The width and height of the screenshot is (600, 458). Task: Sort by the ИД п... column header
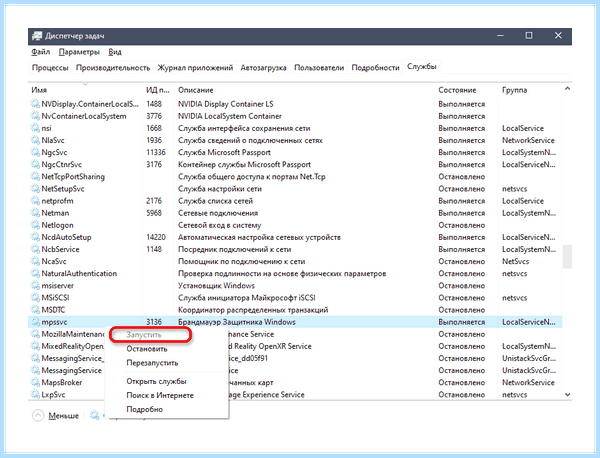[157, 90]
